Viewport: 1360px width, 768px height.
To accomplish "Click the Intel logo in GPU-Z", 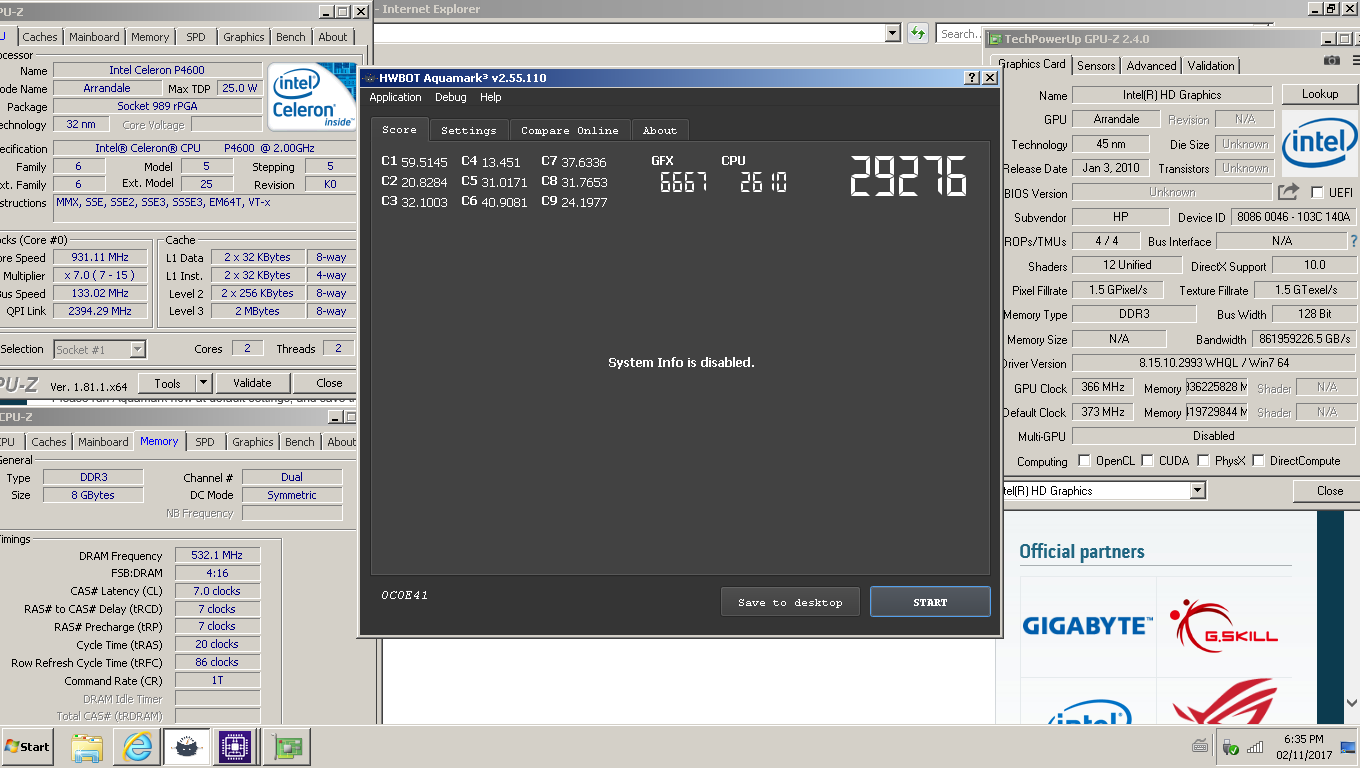I will [x=1319, y=144].
